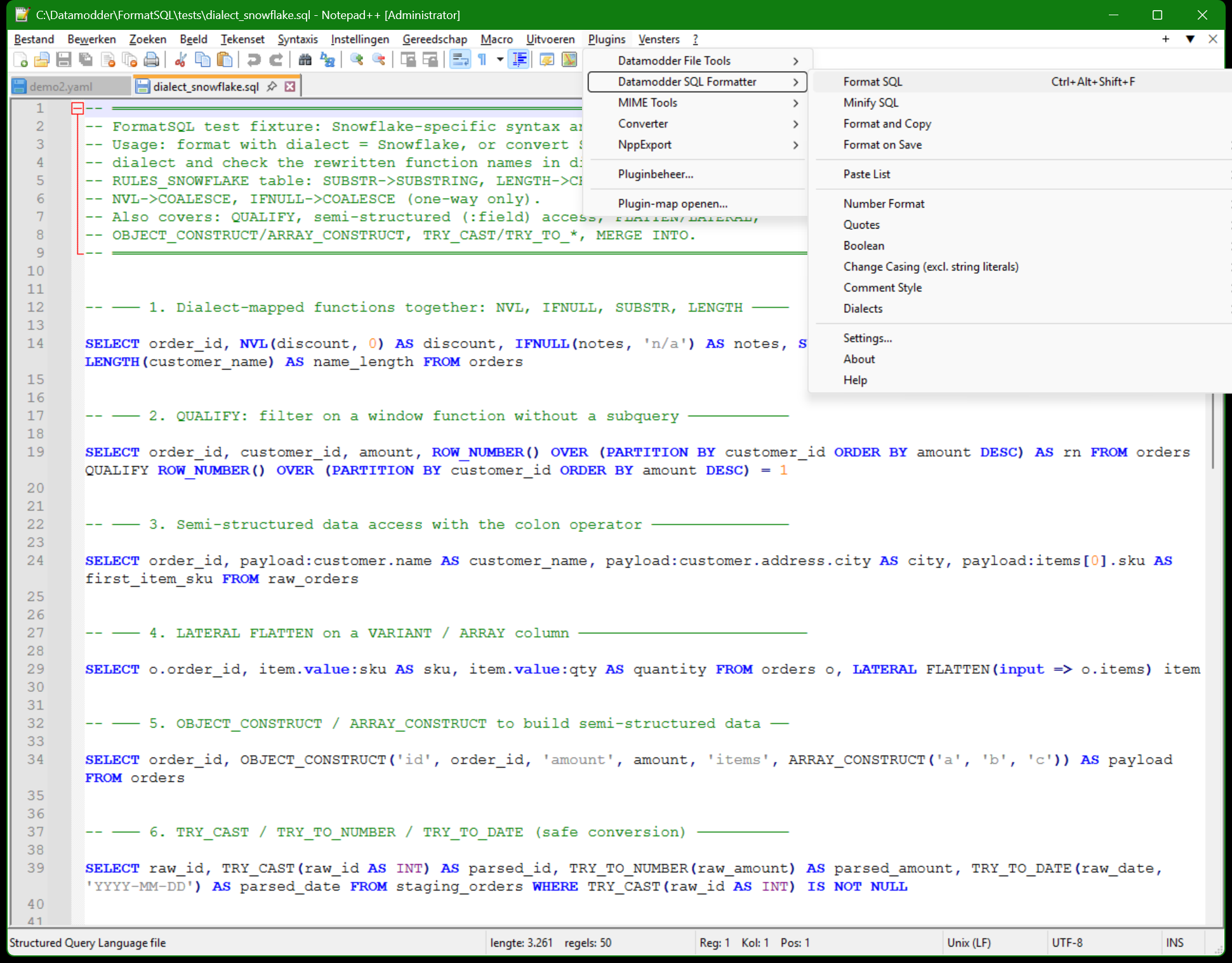This screenshot has height=963, width=1232.
Task: Click the Copy icon
Action: tap(202, 60)
